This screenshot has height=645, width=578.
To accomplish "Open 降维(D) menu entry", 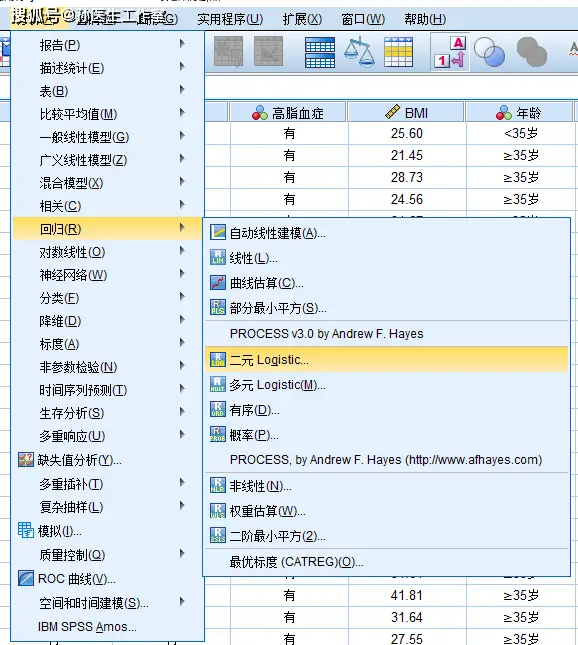I will (107, 321).
